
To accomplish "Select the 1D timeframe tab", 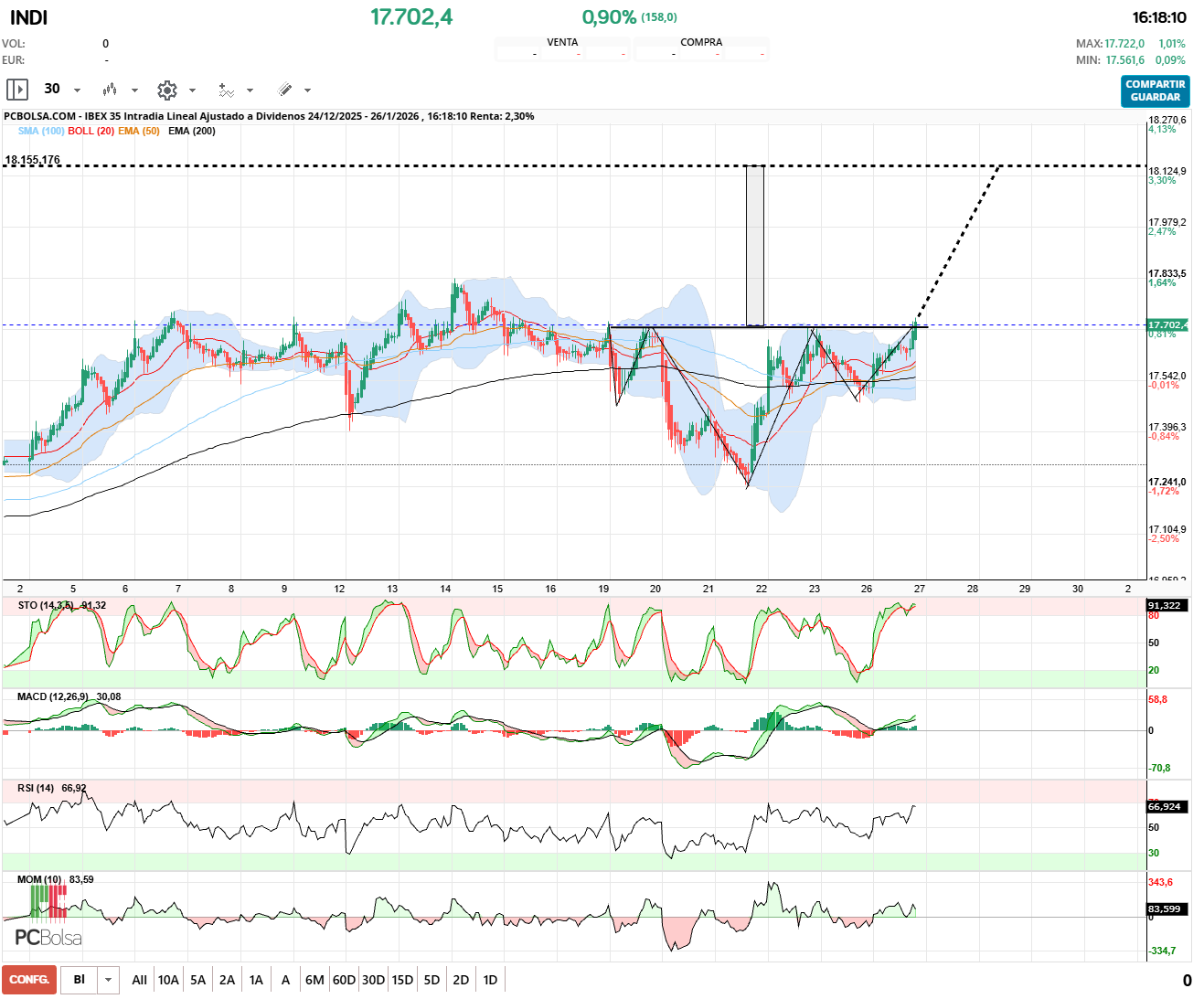I will [x=490, y=979].
